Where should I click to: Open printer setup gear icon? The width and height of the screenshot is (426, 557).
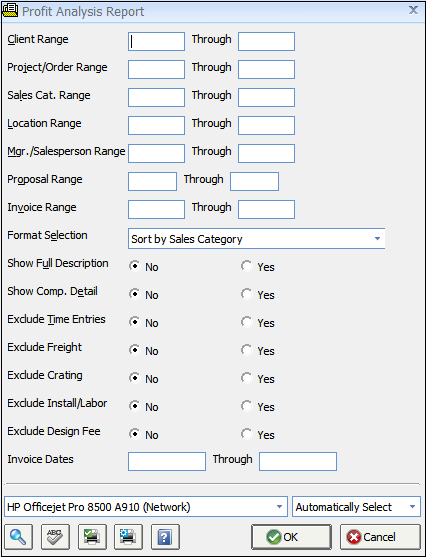[x=128, y=536]
